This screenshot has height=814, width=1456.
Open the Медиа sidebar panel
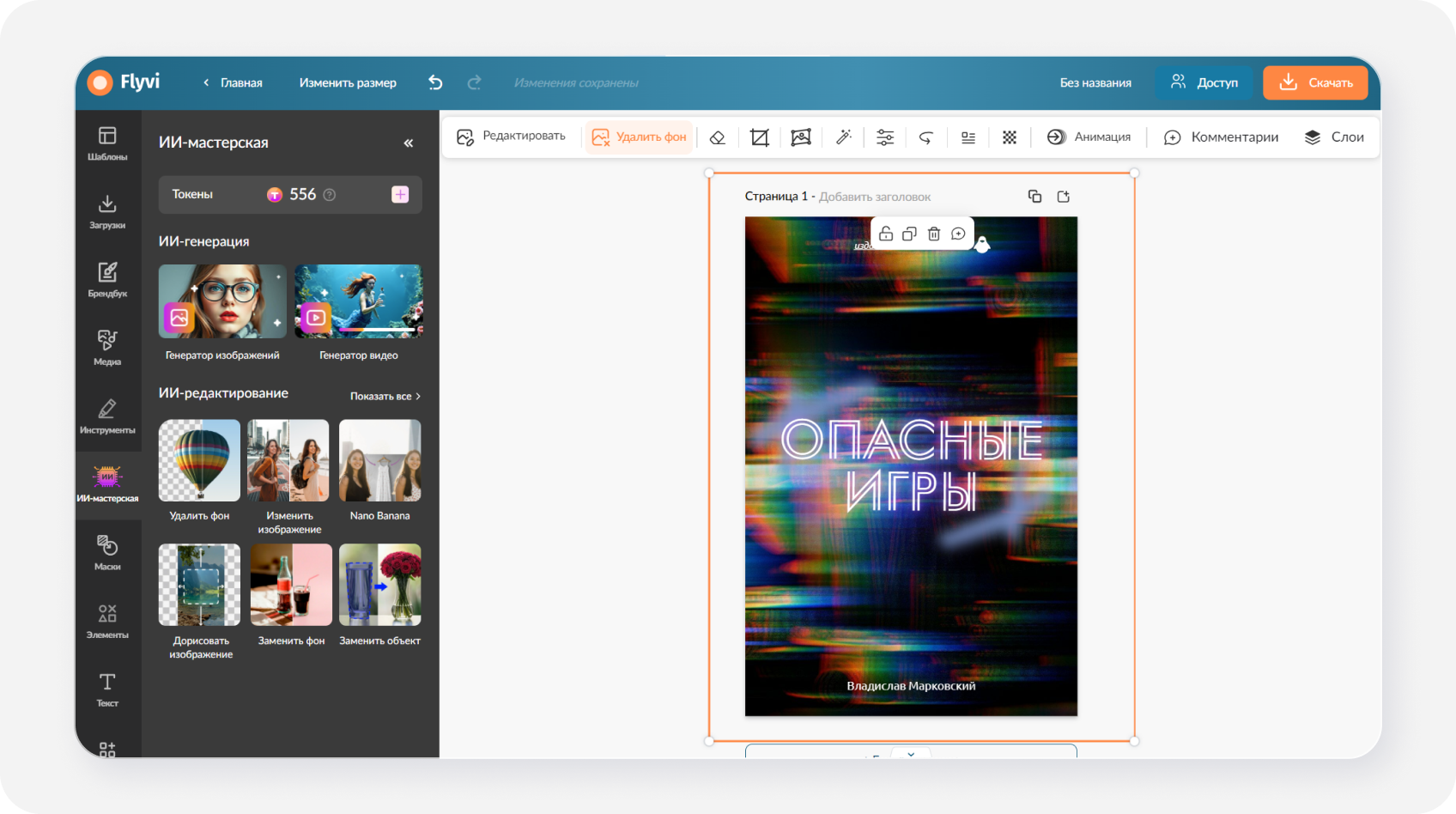[107, 348]
